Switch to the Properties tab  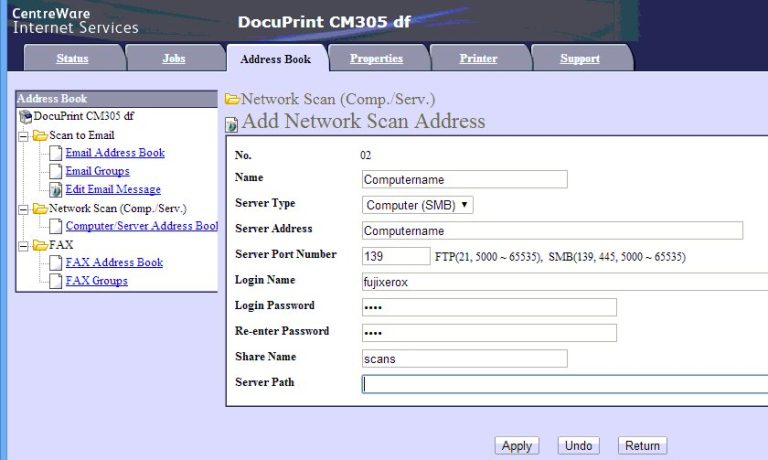pyautogui.click(x=377, y=59)
